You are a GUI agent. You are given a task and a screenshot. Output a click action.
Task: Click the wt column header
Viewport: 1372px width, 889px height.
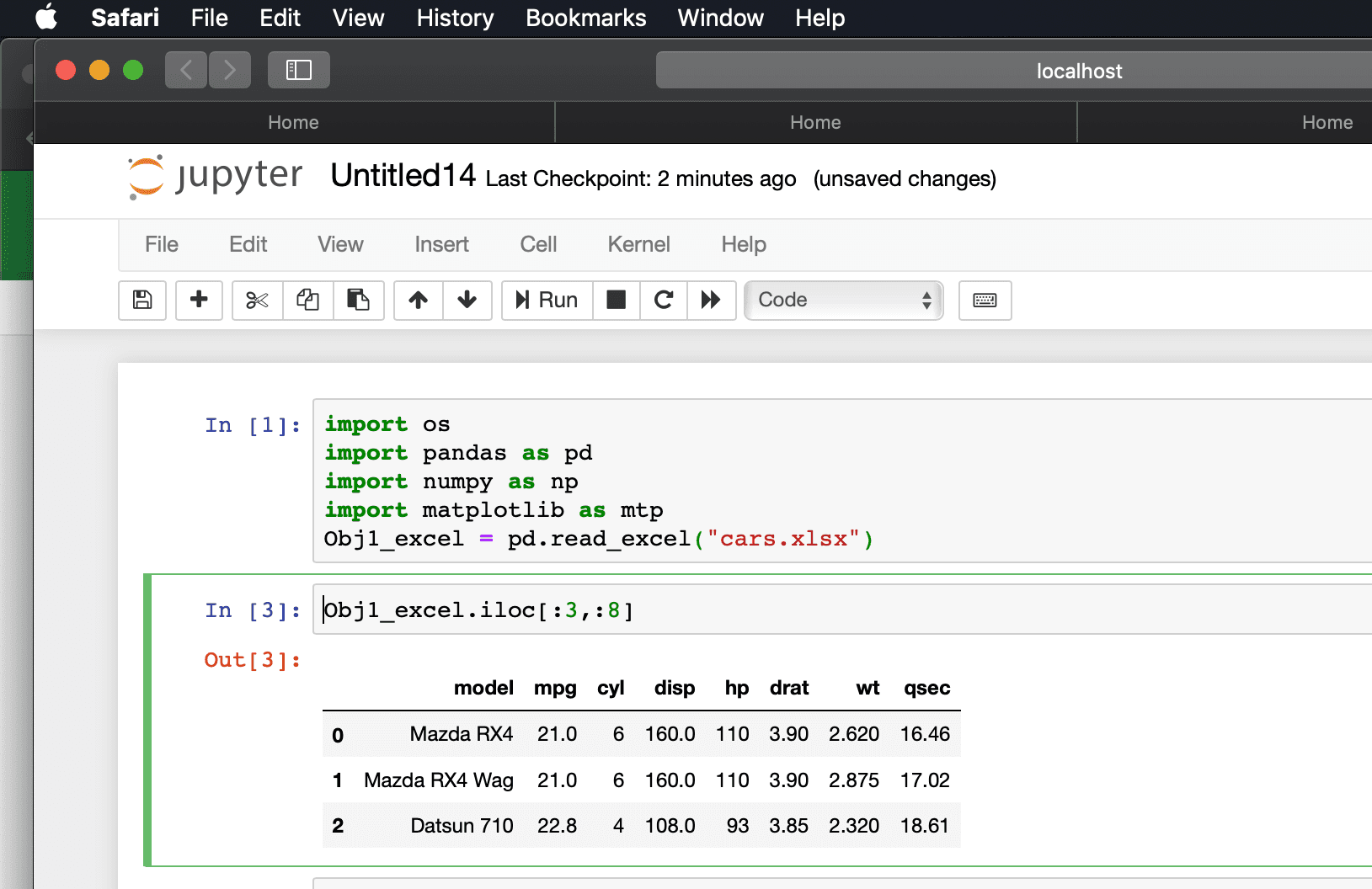point(868,688)
